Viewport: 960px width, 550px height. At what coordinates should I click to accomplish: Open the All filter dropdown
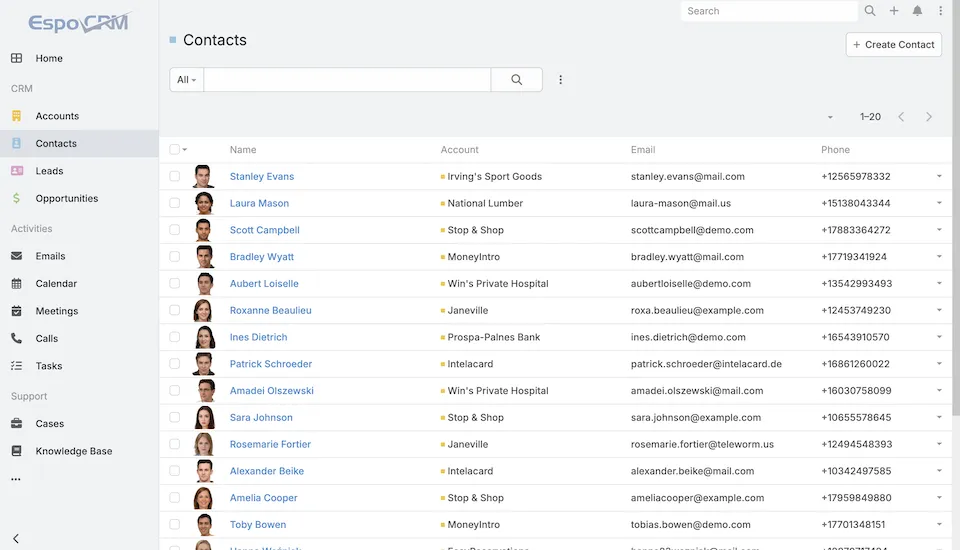tap(186, 80)
